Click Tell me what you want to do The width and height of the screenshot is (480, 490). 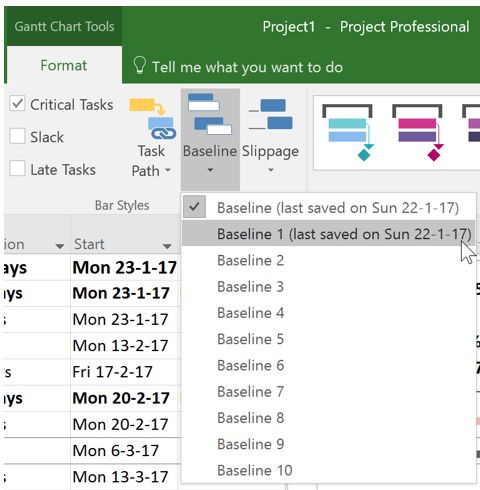pyautogui.click(x=247, y=67)
